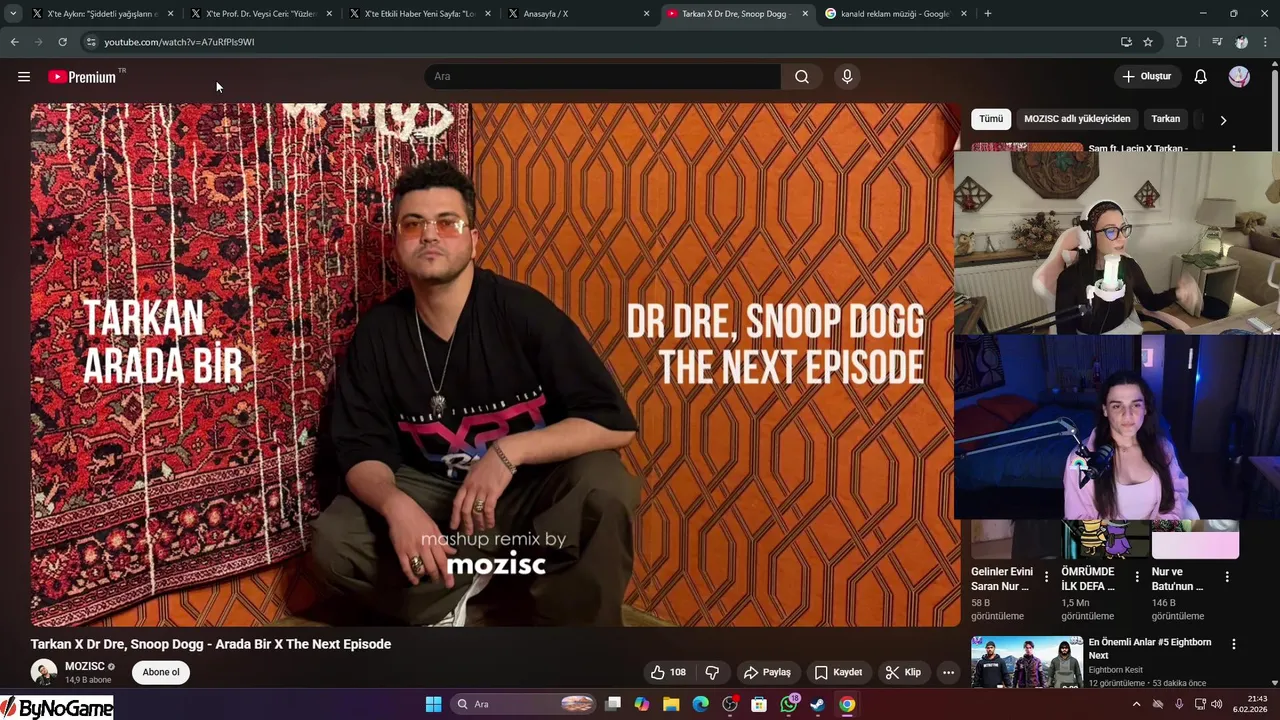Select MOZISC adlı yükleyiciden chip
The height and width of the screenshot is (720, 1280).
[1077, 119]
